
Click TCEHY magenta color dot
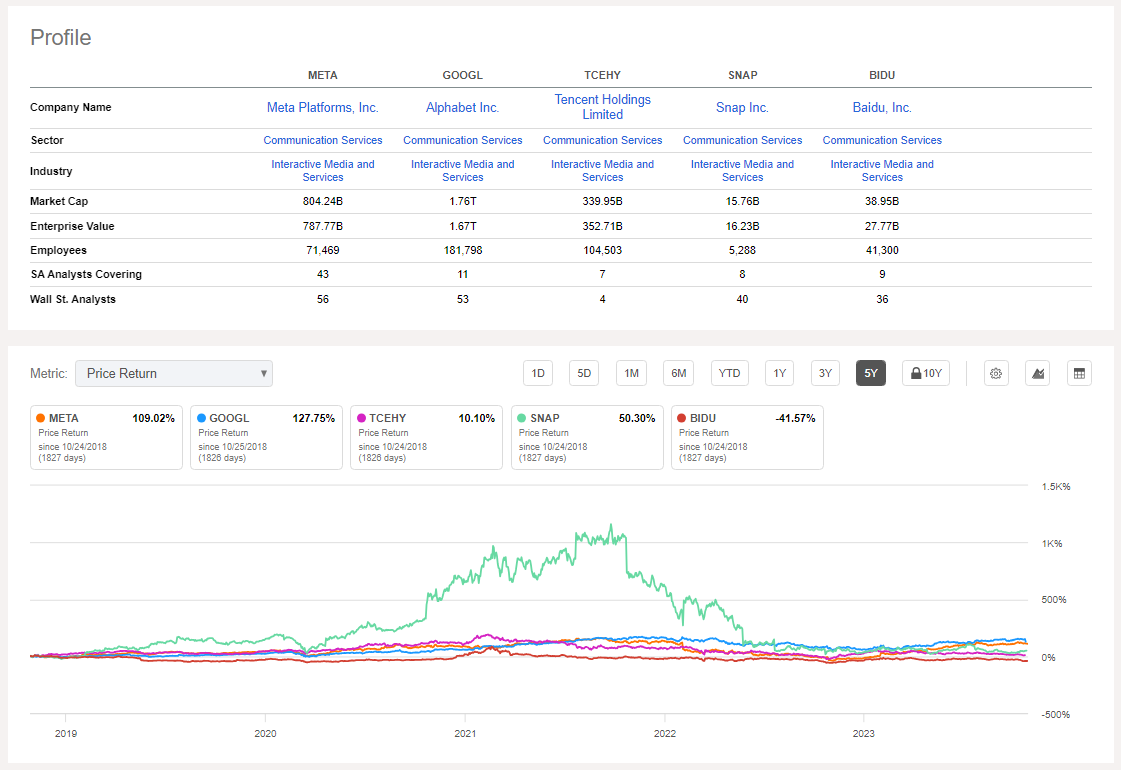click(x=361, y=418)
